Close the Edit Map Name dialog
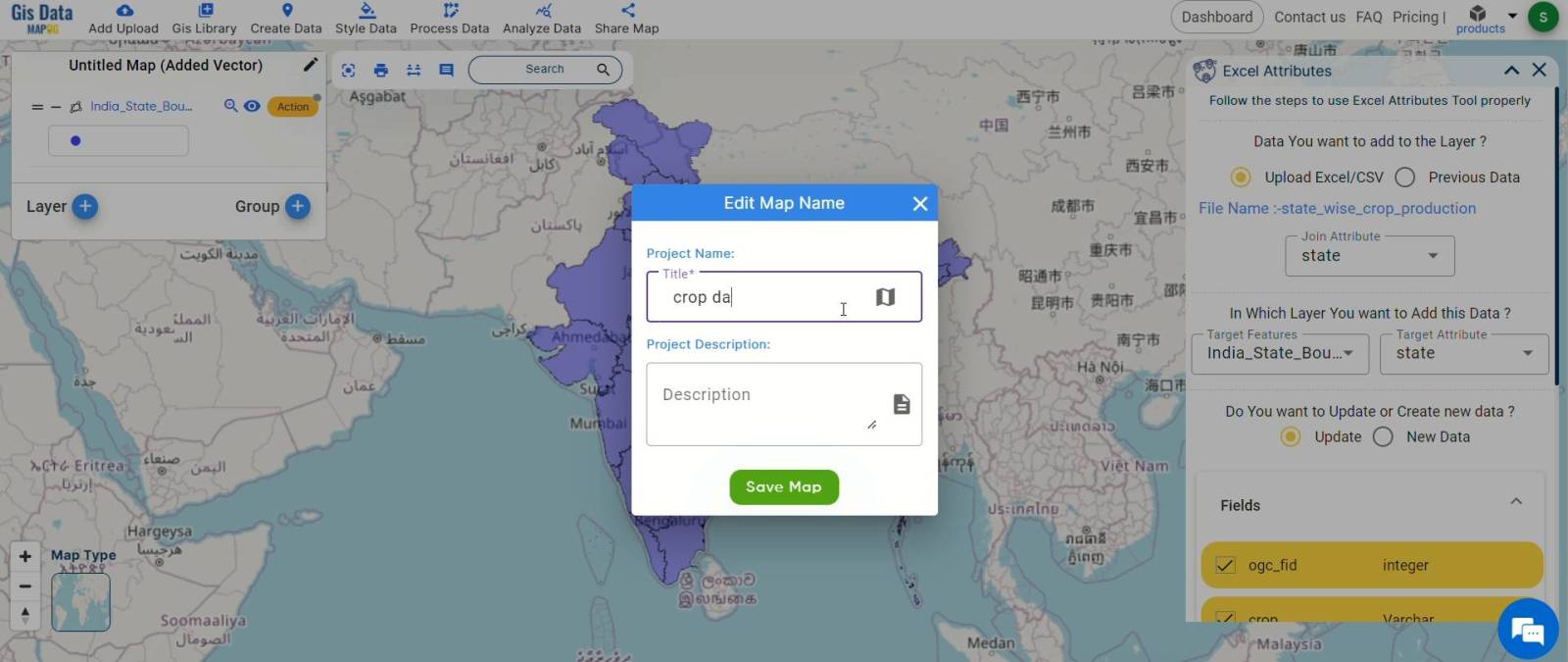 tap(920, 203)
